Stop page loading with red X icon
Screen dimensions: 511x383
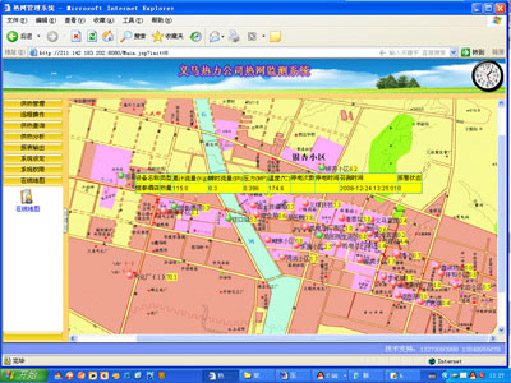tap(76, 36)
